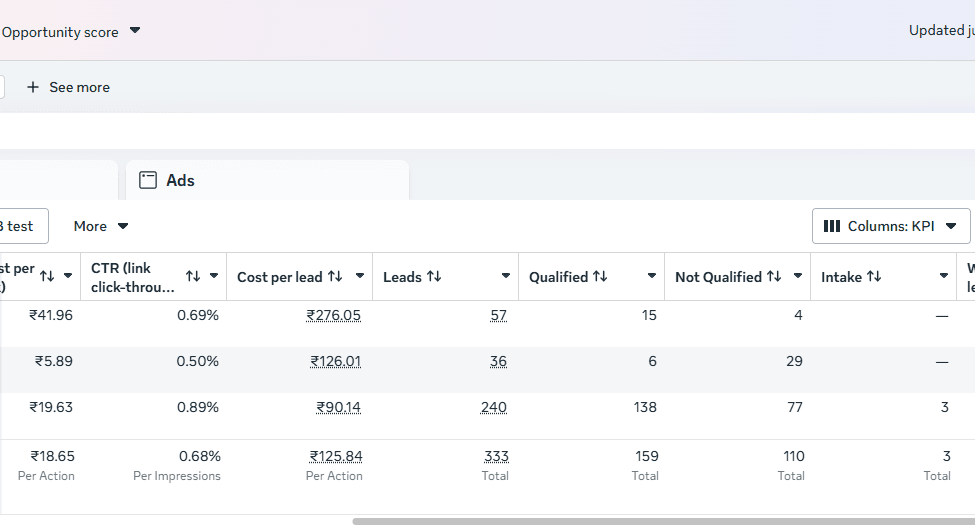Select the 0.69% CTR cell
This screenshot has height=526, width=975.
coord(198,315)
